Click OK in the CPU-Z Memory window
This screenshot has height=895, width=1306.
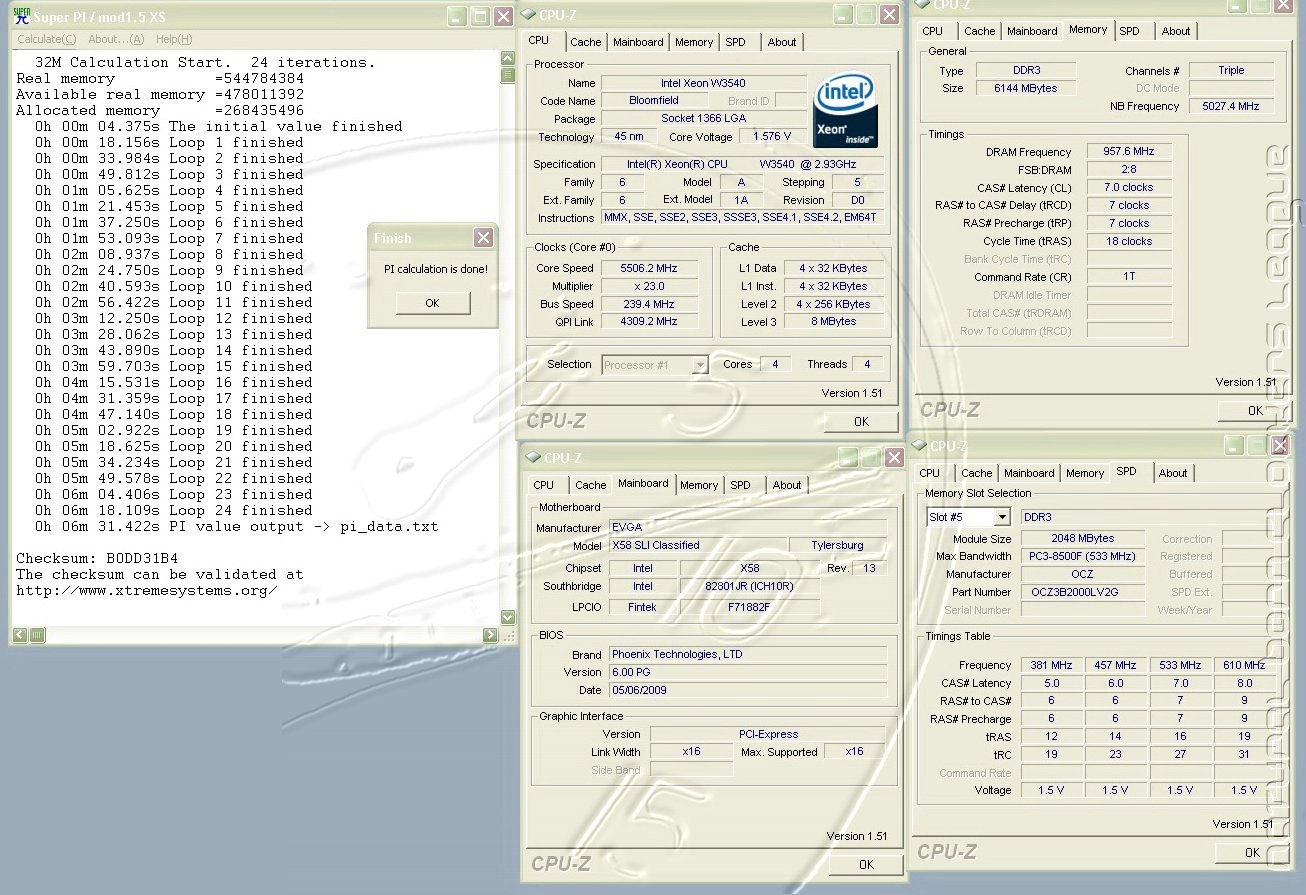click(1255, 410)
